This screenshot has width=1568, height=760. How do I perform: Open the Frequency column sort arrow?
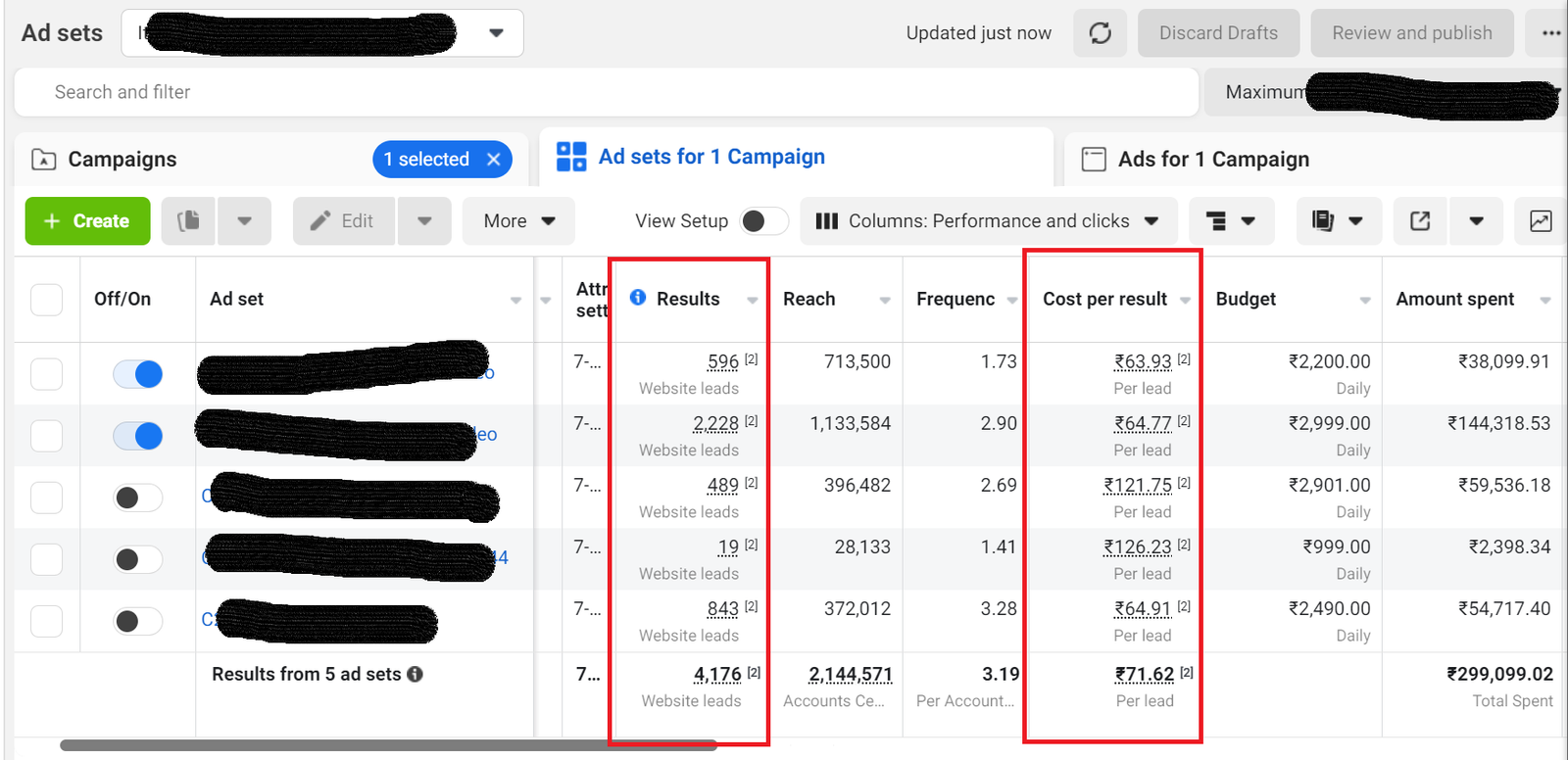pos(1012,301)
